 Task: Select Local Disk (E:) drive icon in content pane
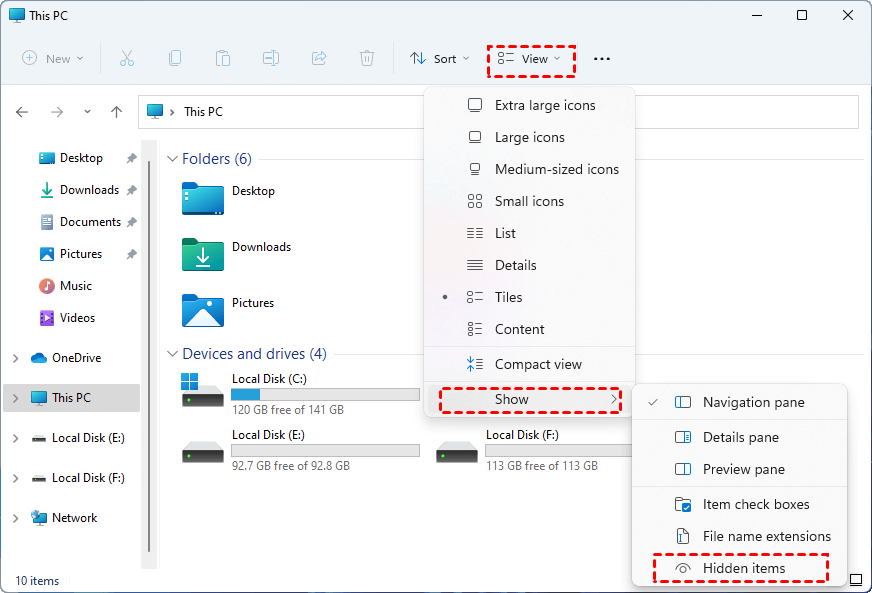click(x=202, y=452)
